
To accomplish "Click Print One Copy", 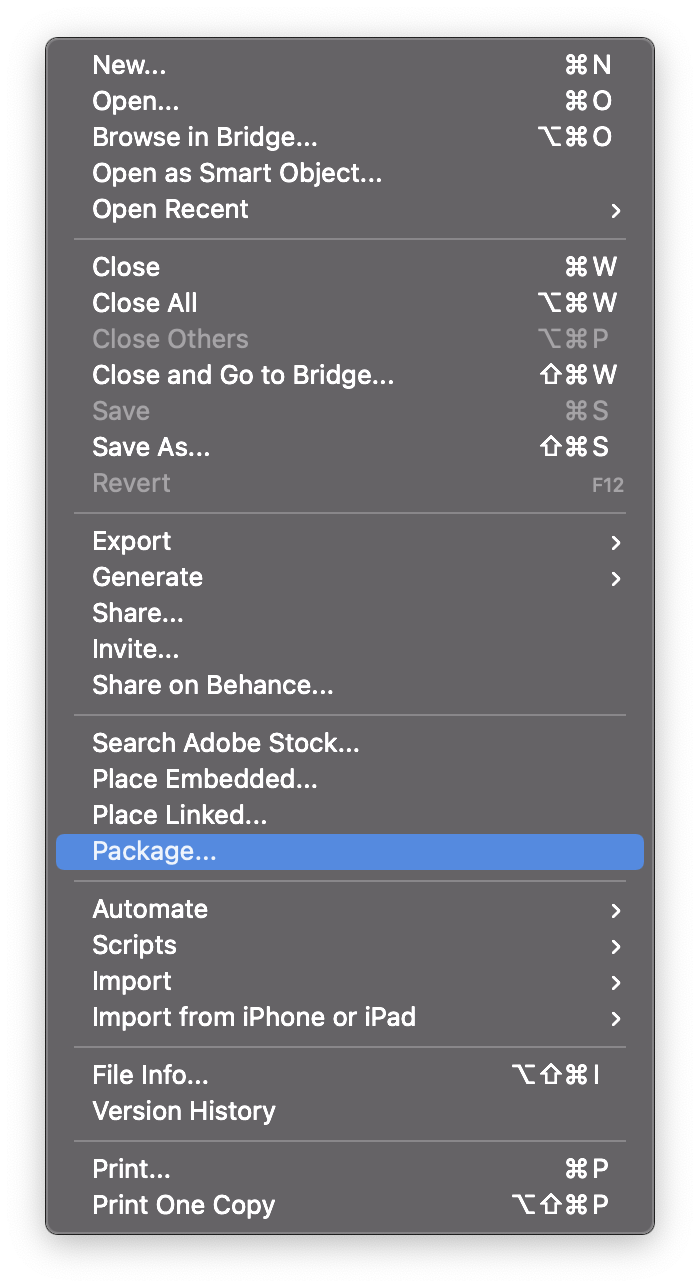I will [x=183, y=1205].
